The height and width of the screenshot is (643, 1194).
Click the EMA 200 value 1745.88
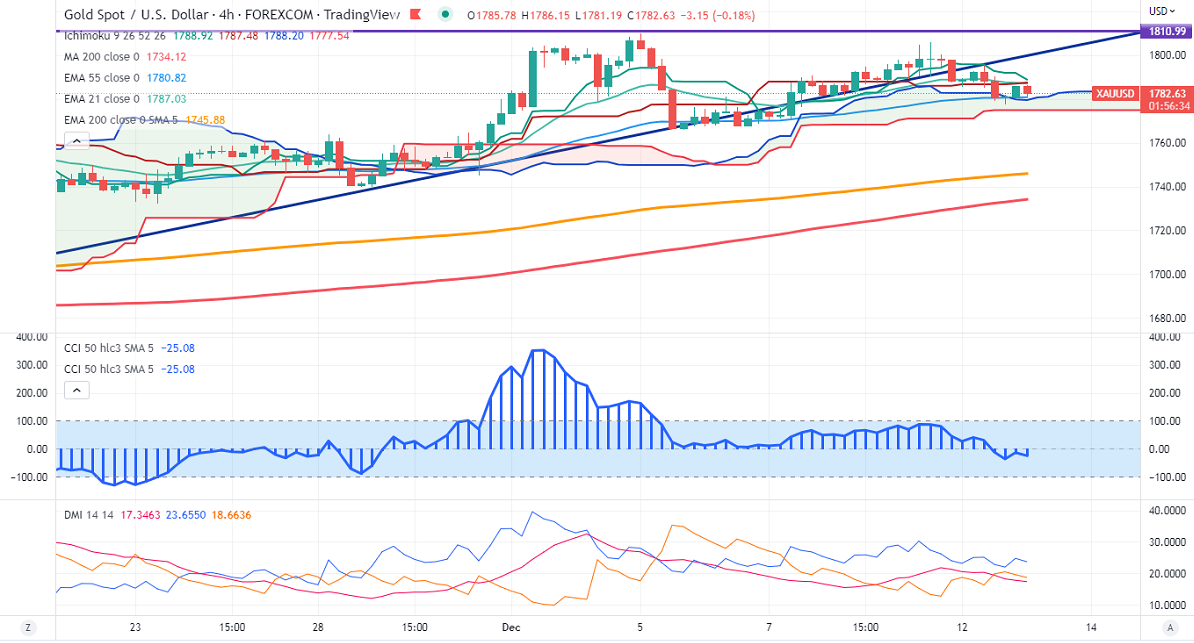(205, 120)
